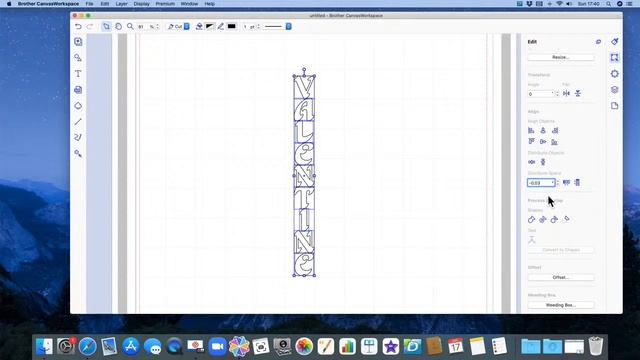Open the tracing gear panel icon
This screenshot has height=360, width=640.
pos(615,73)
